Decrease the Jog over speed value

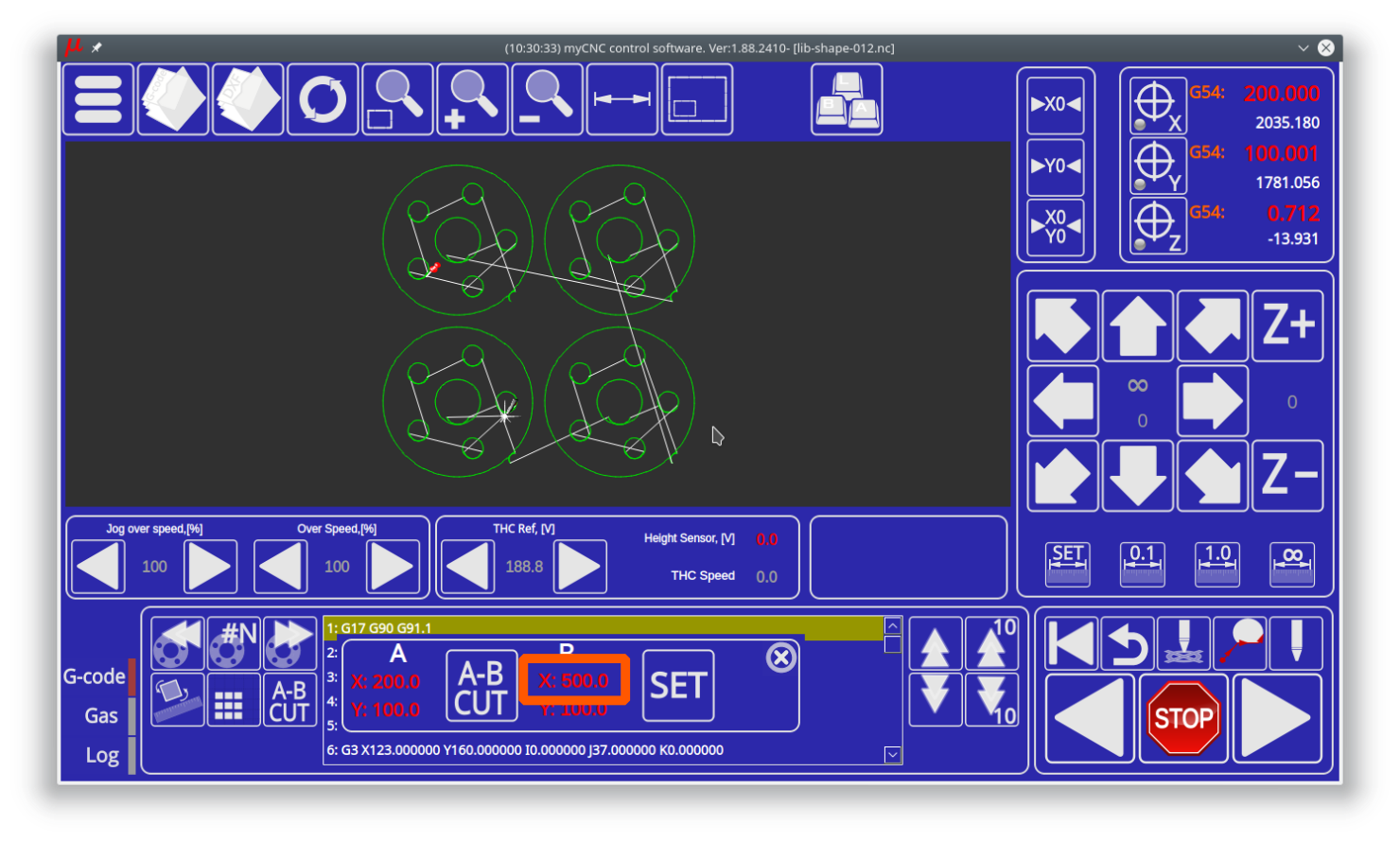[x=98, y=567]
